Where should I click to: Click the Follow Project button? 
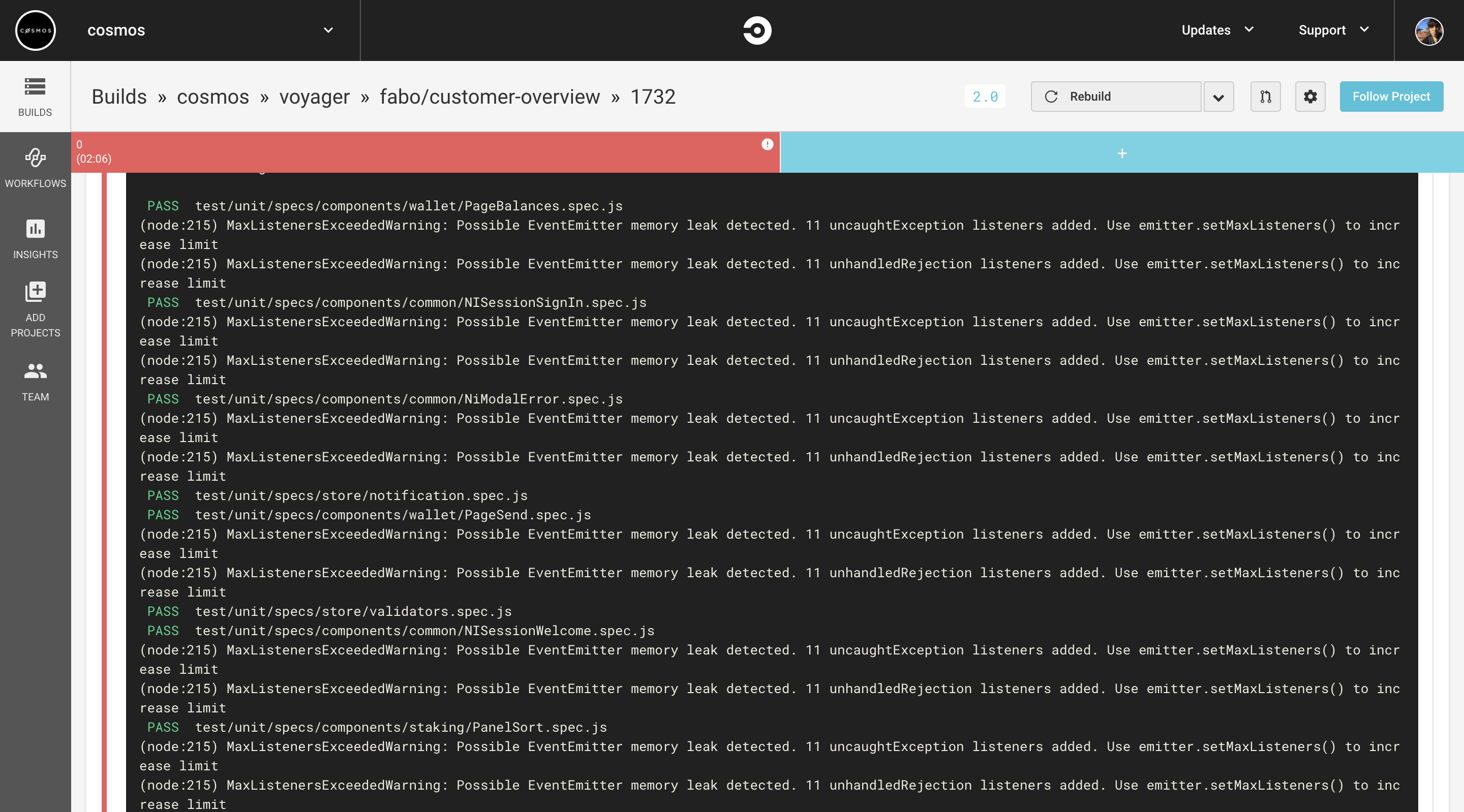click(x=1391, y=97)
